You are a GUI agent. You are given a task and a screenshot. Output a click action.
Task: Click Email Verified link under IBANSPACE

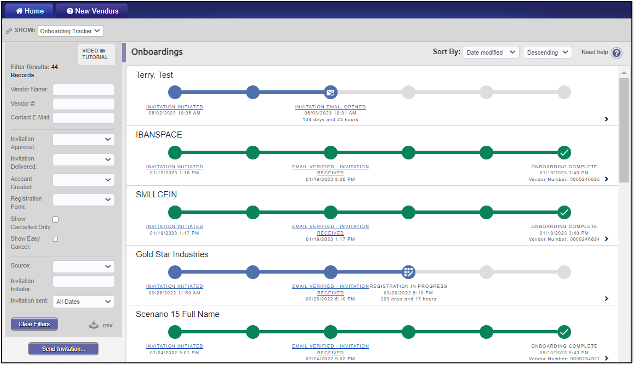(x=330, y=170)
